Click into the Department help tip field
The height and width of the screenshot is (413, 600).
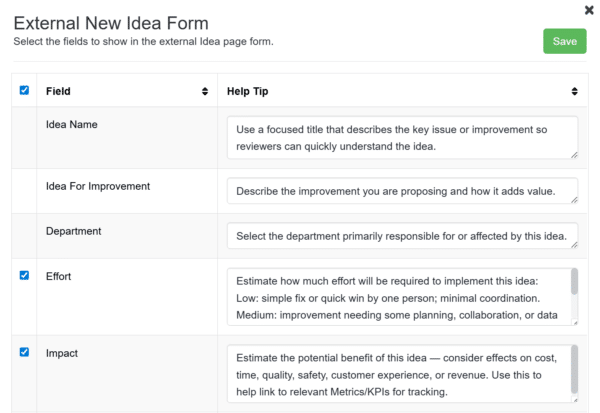pyautogui.click(x=400, y=236)
